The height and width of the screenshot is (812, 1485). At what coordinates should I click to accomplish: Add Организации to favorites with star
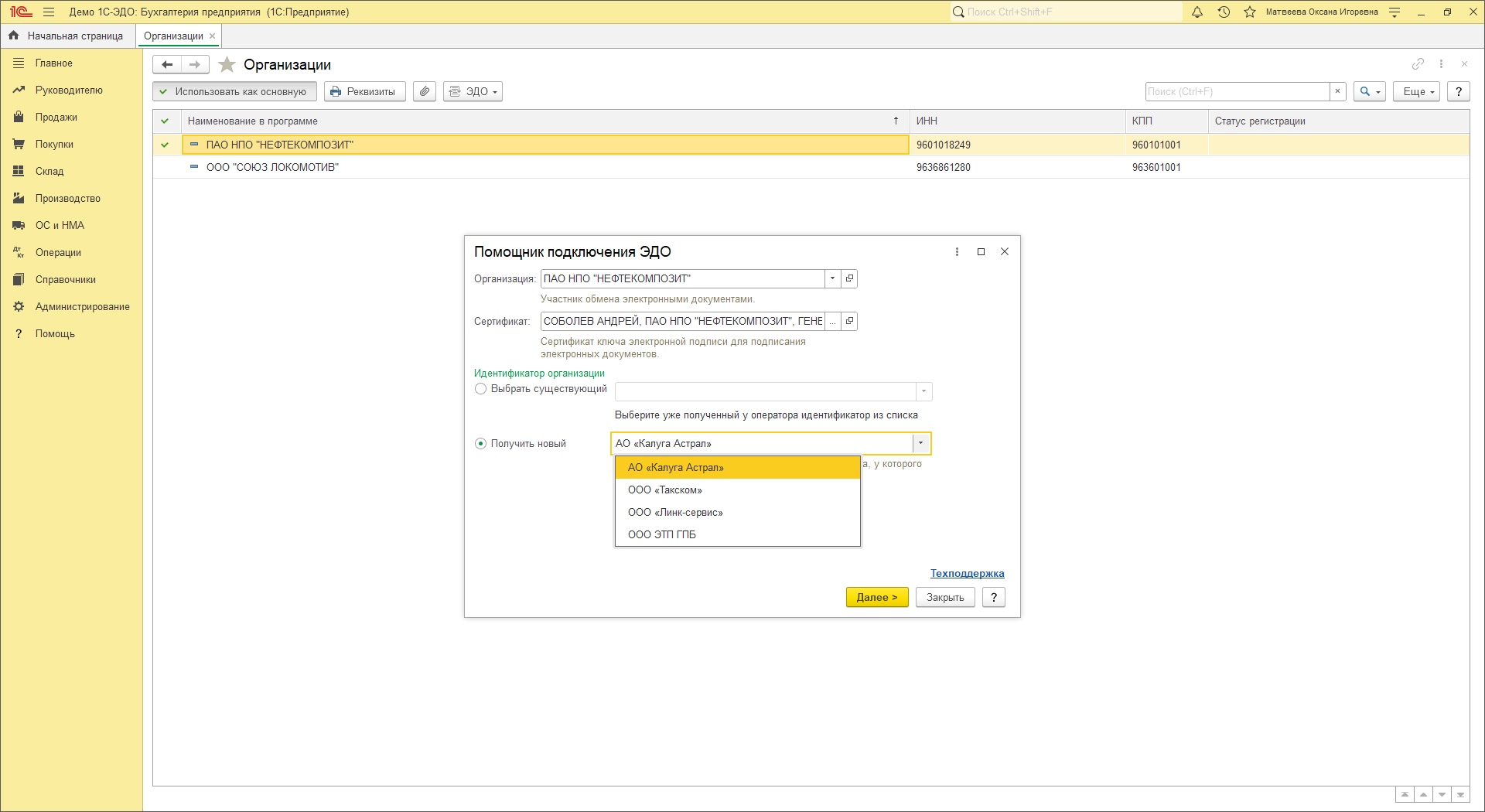pos(227,65)
